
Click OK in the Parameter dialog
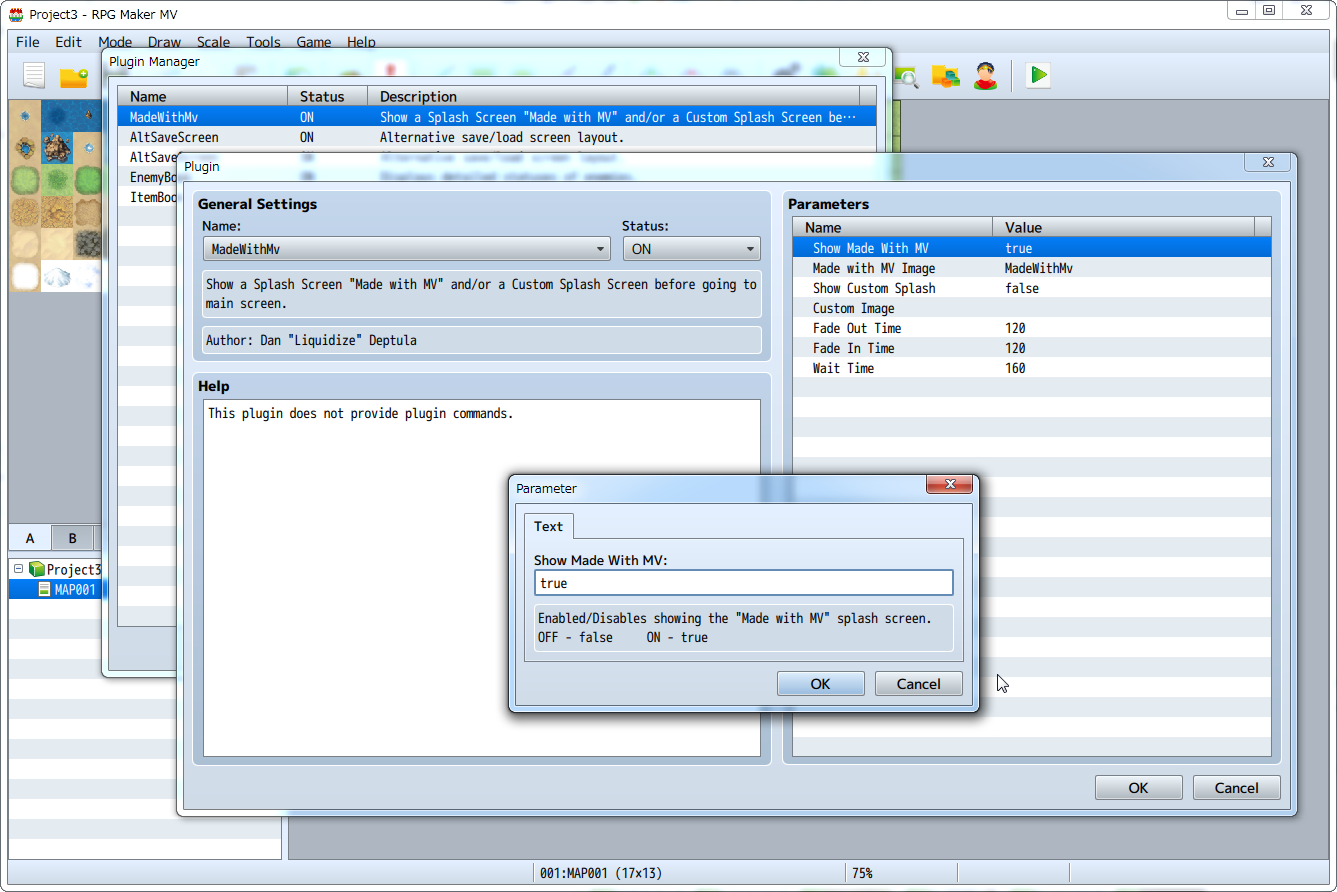820,684
